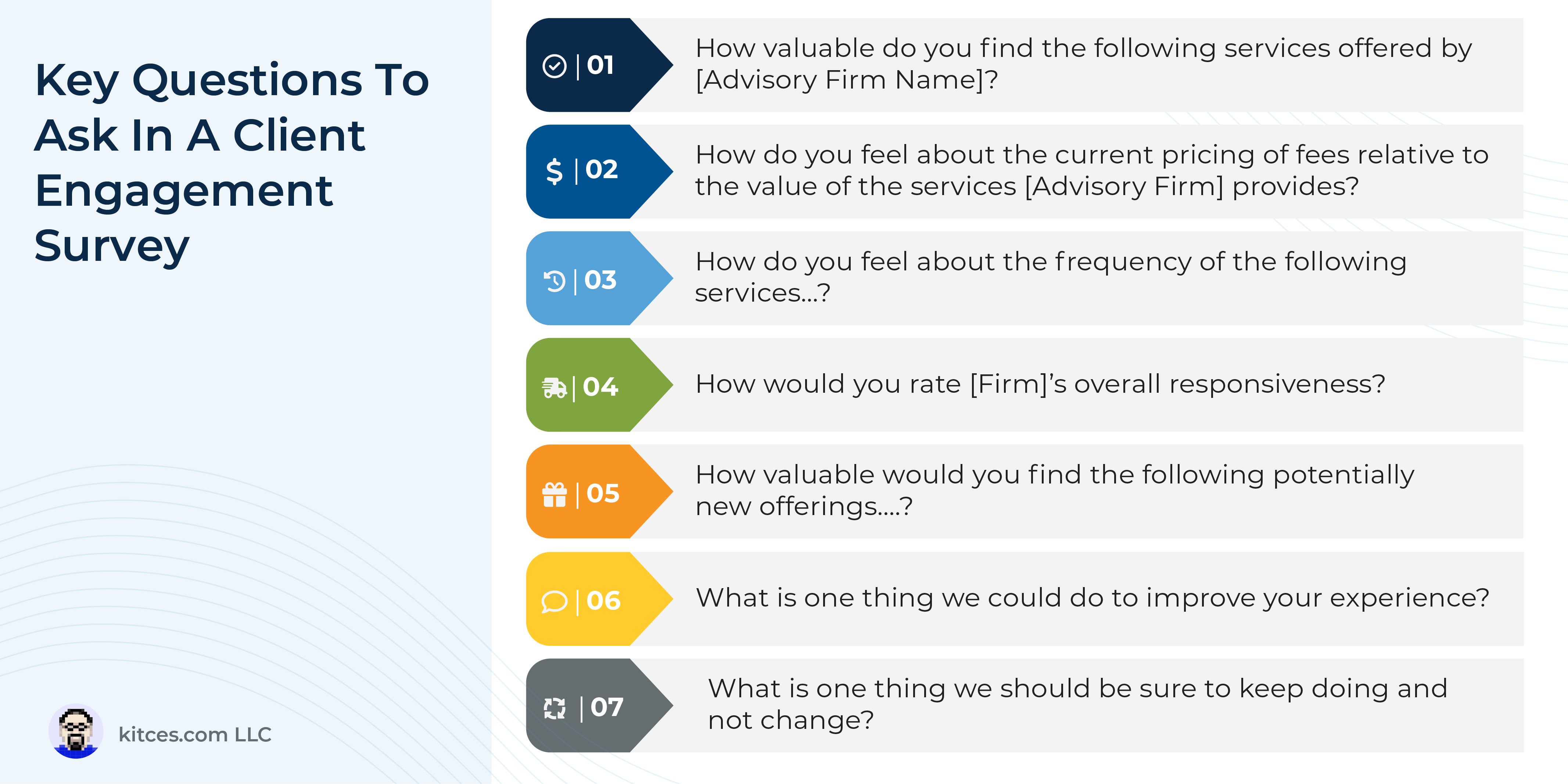Click the refresh arrows icon beside 07

pos(554,708)
